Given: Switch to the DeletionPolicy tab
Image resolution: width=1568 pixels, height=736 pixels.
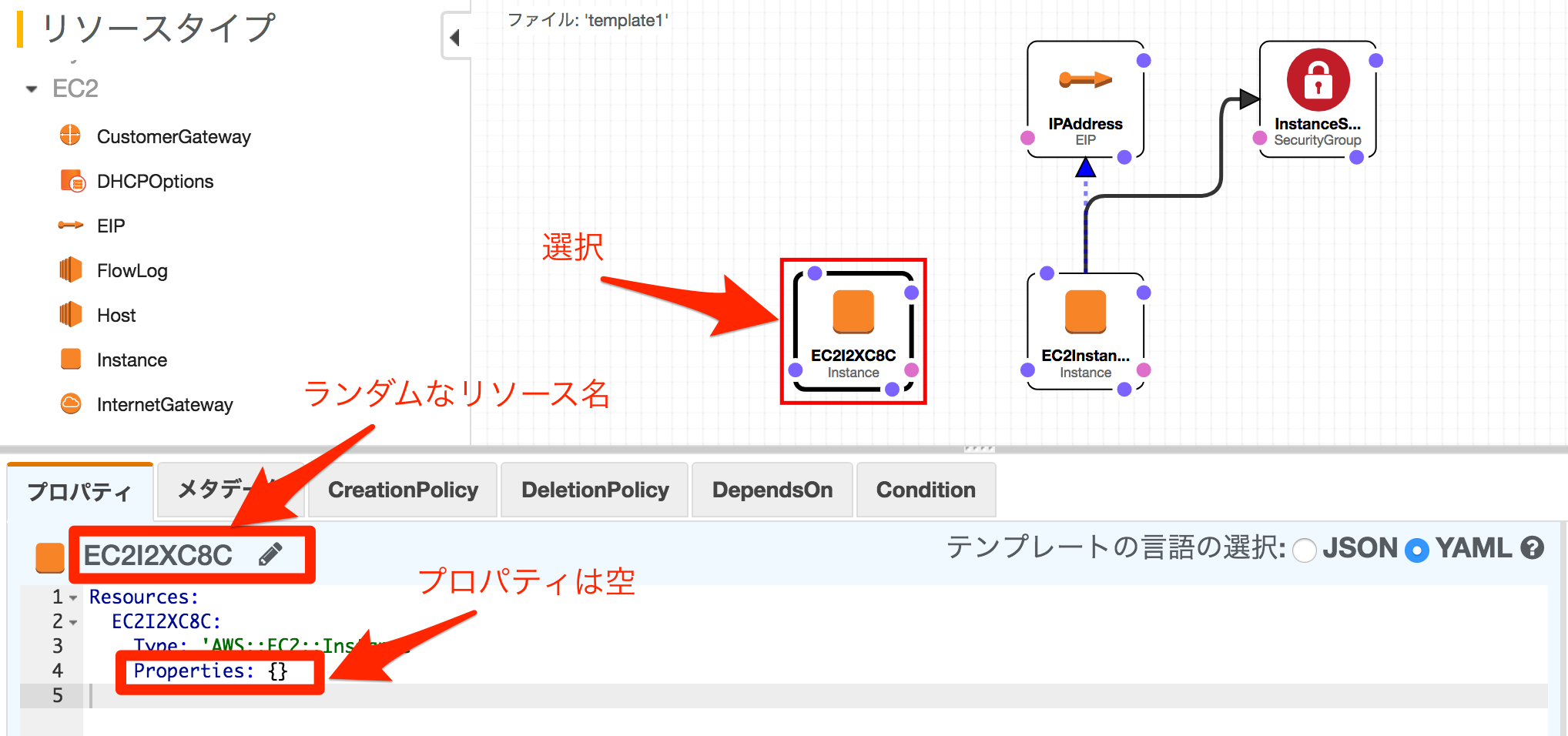Looking at the screenshot, I should coord(595,490).
